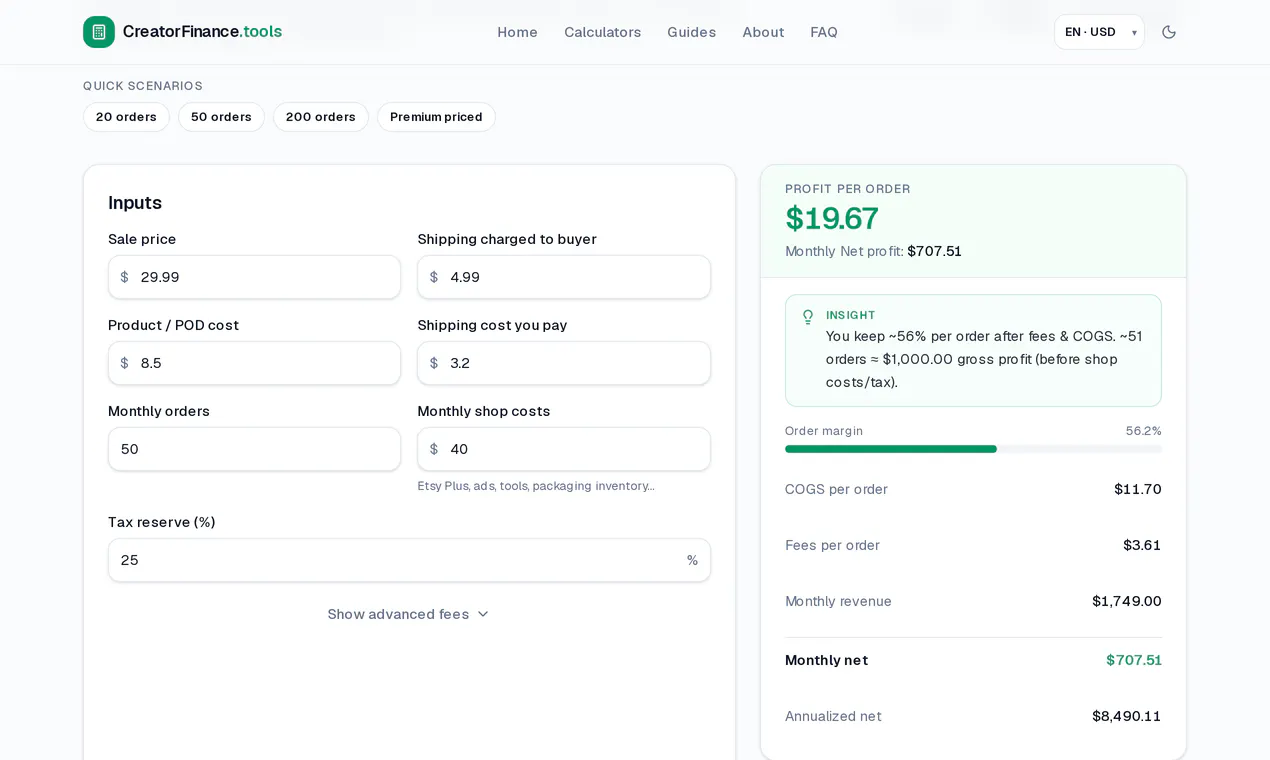Click the Fees per order label
The width and height of the screenshot is (1270, 760).
(x=832, y=545)
